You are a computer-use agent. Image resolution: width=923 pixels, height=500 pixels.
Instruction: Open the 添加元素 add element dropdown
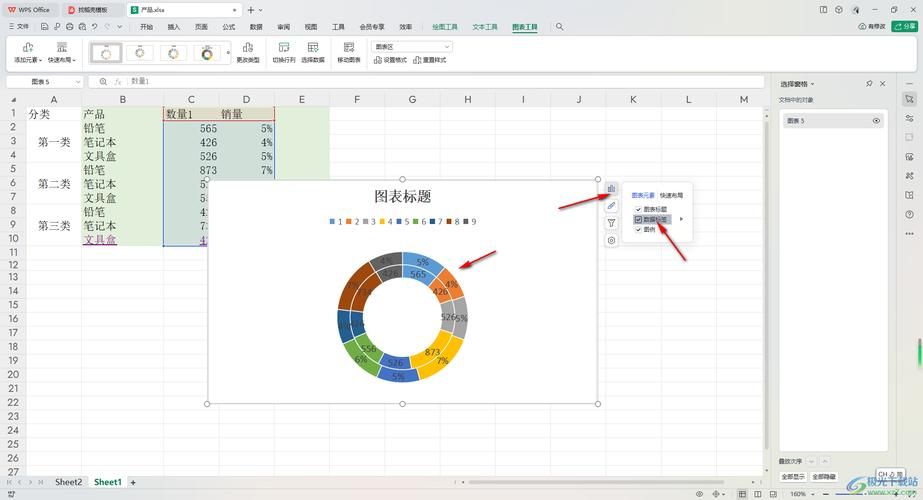pyautogui.click(x=28, y=52)
